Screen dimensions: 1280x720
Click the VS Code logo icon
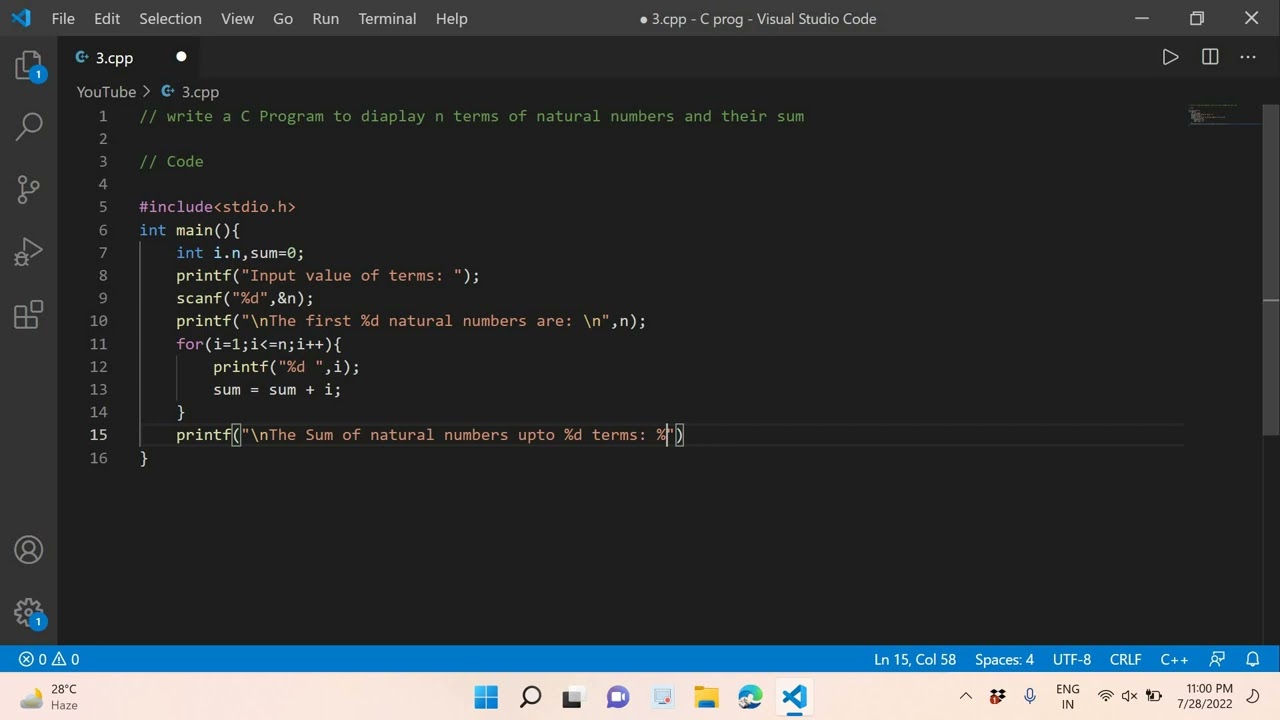(21, 18)
